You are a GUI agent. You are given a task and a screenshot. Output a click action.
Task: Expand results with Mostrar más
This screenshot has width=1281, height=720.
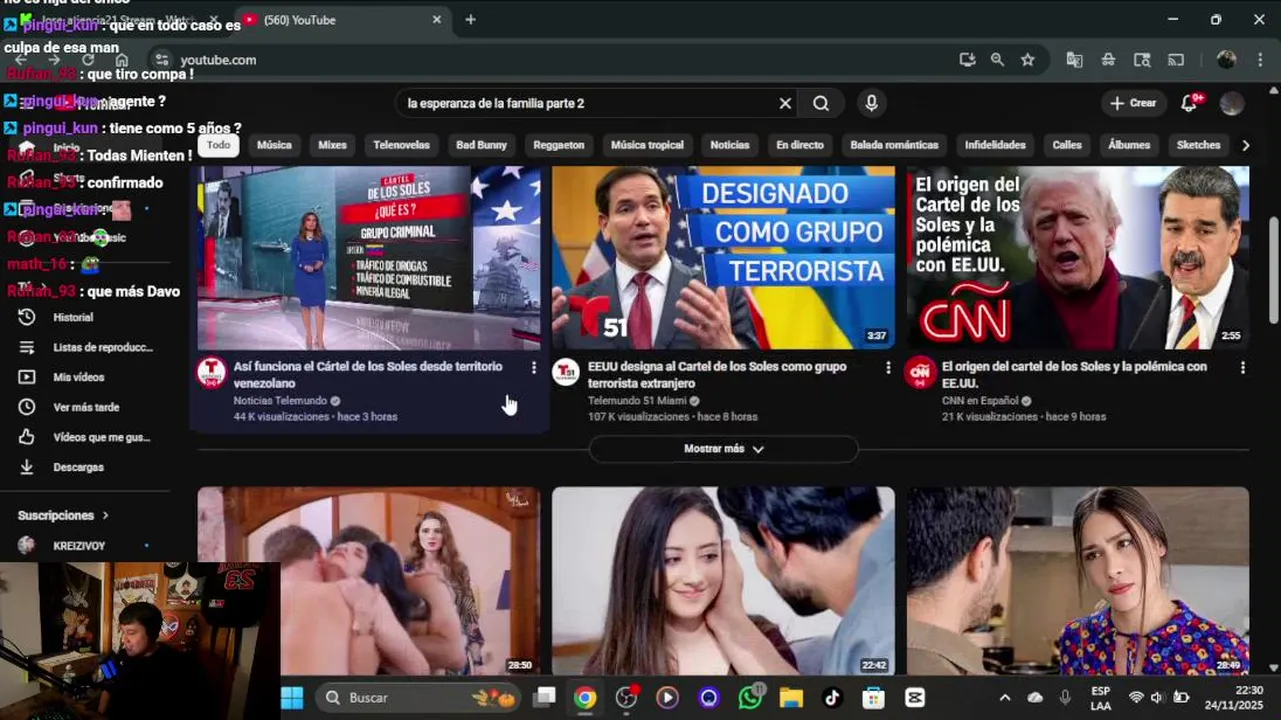[723, 449]
